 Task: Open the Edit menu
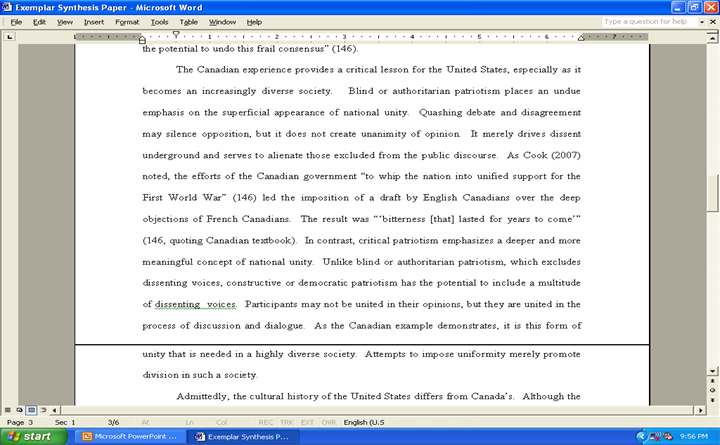39,22
